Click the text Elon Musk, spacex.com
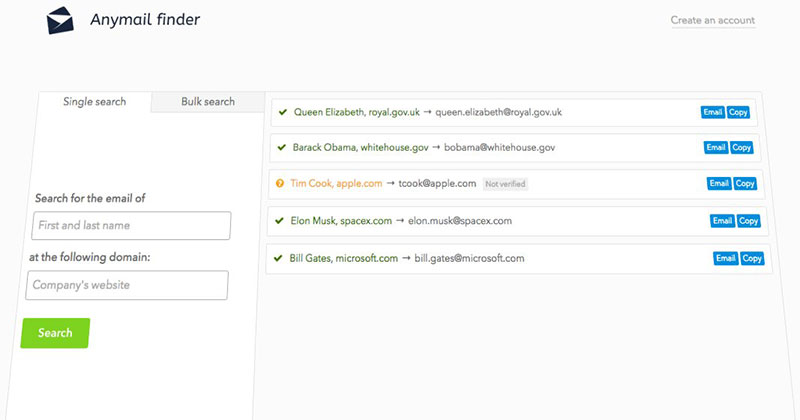The image size is (800, 420). 341,221
